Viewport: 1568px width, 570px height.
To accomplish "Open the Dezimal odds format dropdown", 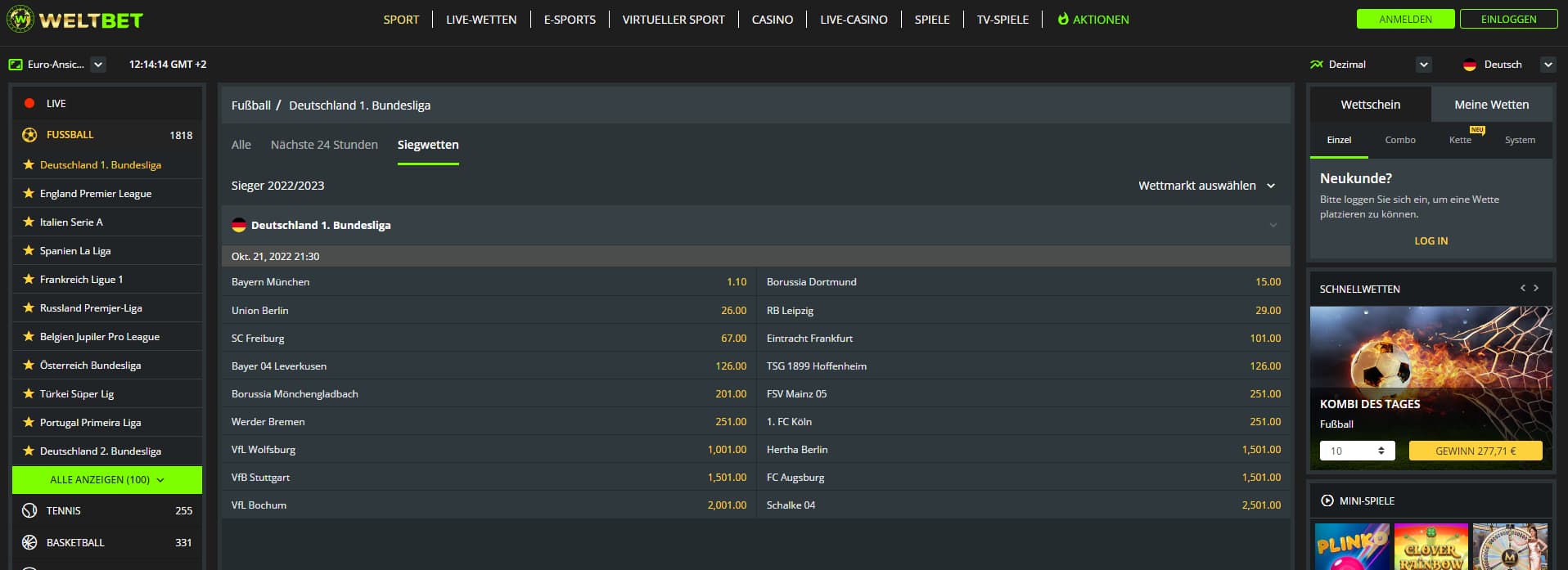I will point(1424,65).
